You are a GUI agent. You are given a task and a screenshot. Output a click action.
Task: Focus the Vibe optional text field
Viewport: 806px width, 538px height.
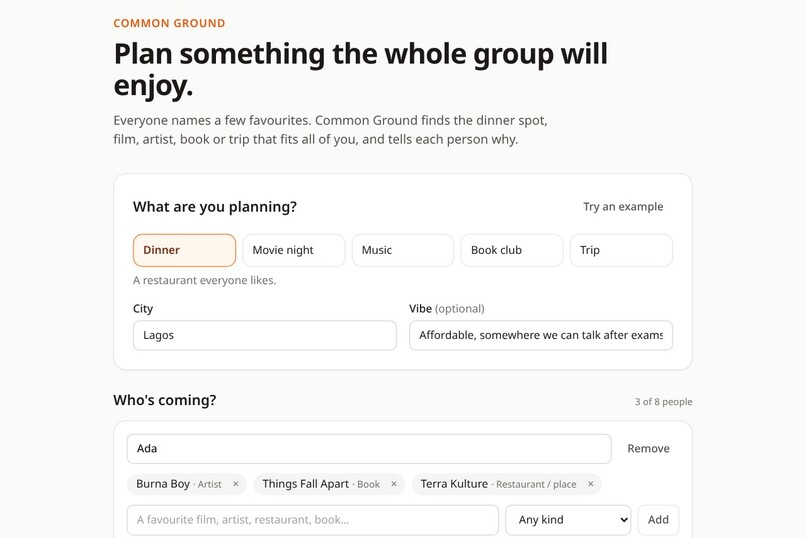[541, 336]
